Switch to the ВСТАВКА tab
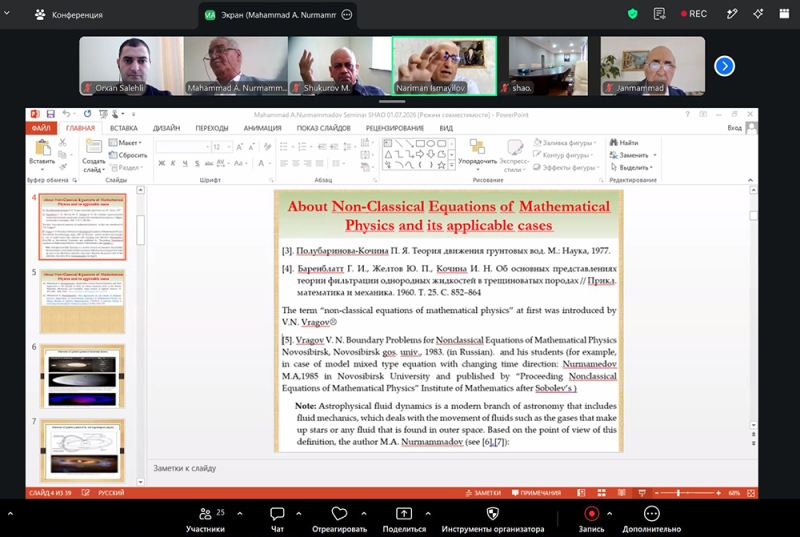 point(124,128)
